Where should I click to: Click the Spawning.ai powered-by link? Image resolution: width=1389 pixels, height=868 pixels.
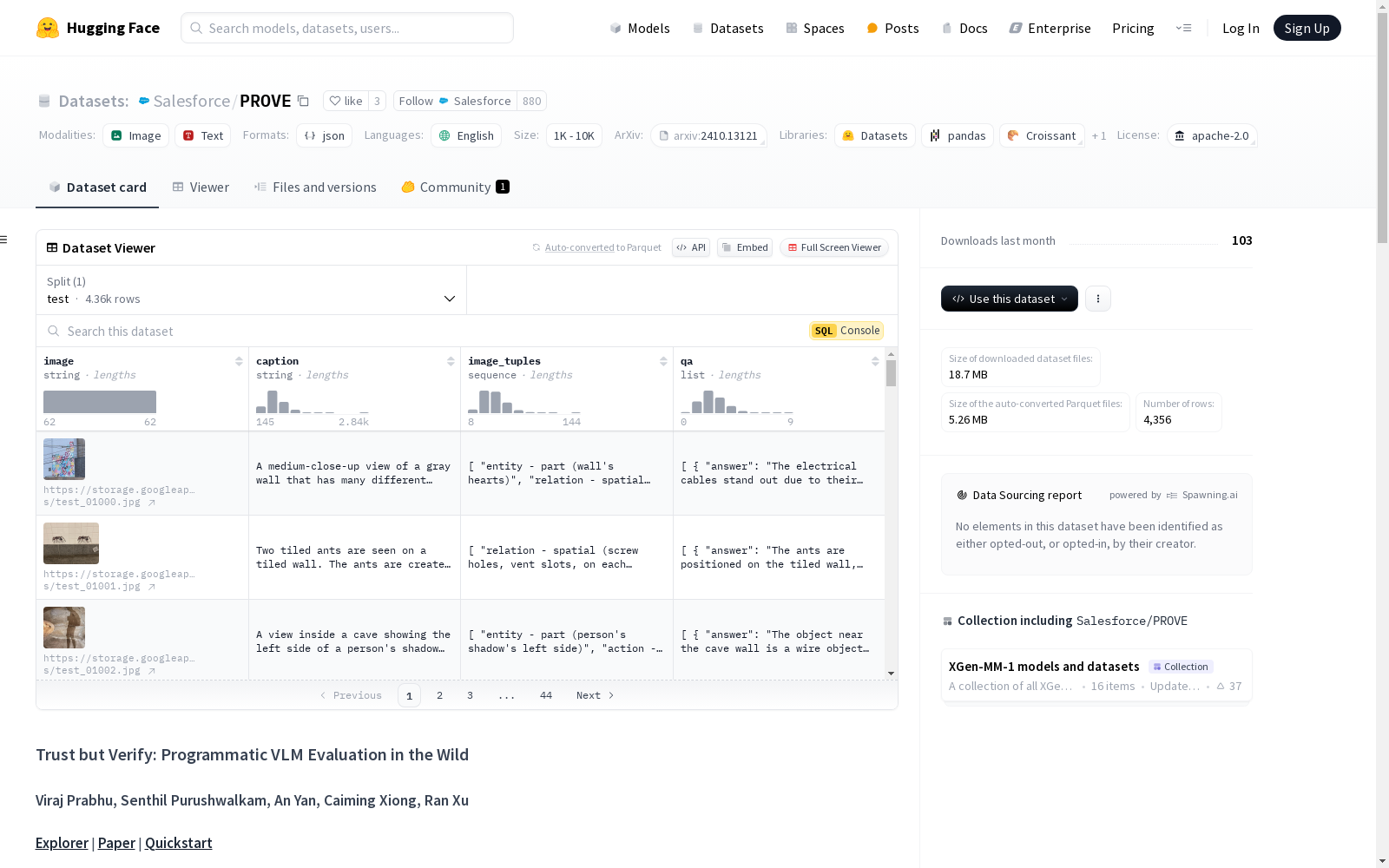(x=1202, y=495)
